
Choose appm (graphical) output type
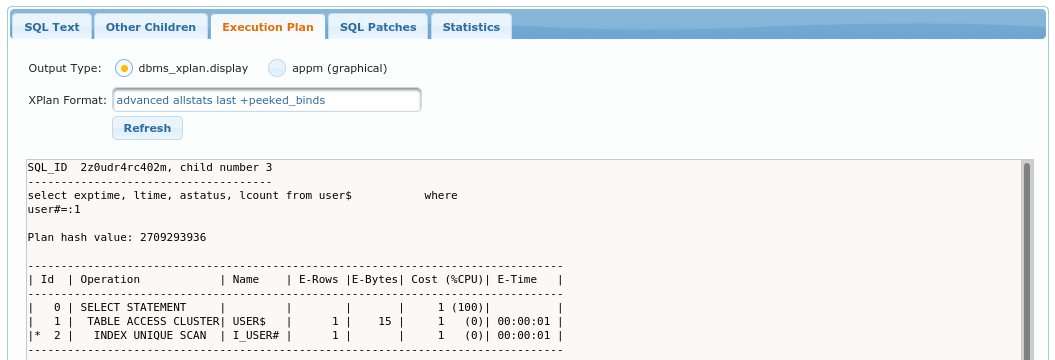[x=277, y=68]
